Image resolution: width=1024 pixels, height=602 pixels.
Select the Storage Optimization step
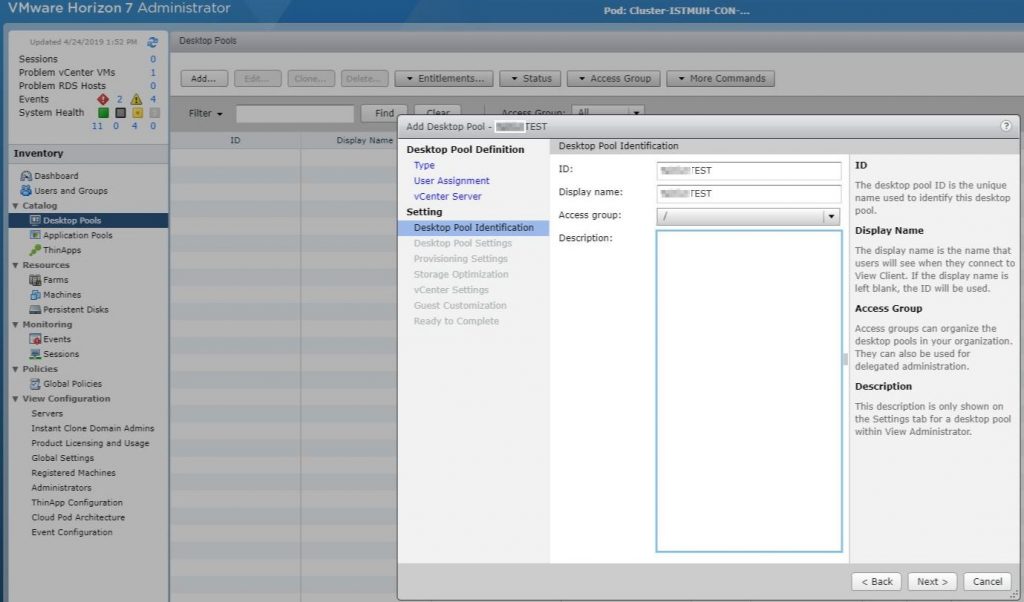click(460, 275)
